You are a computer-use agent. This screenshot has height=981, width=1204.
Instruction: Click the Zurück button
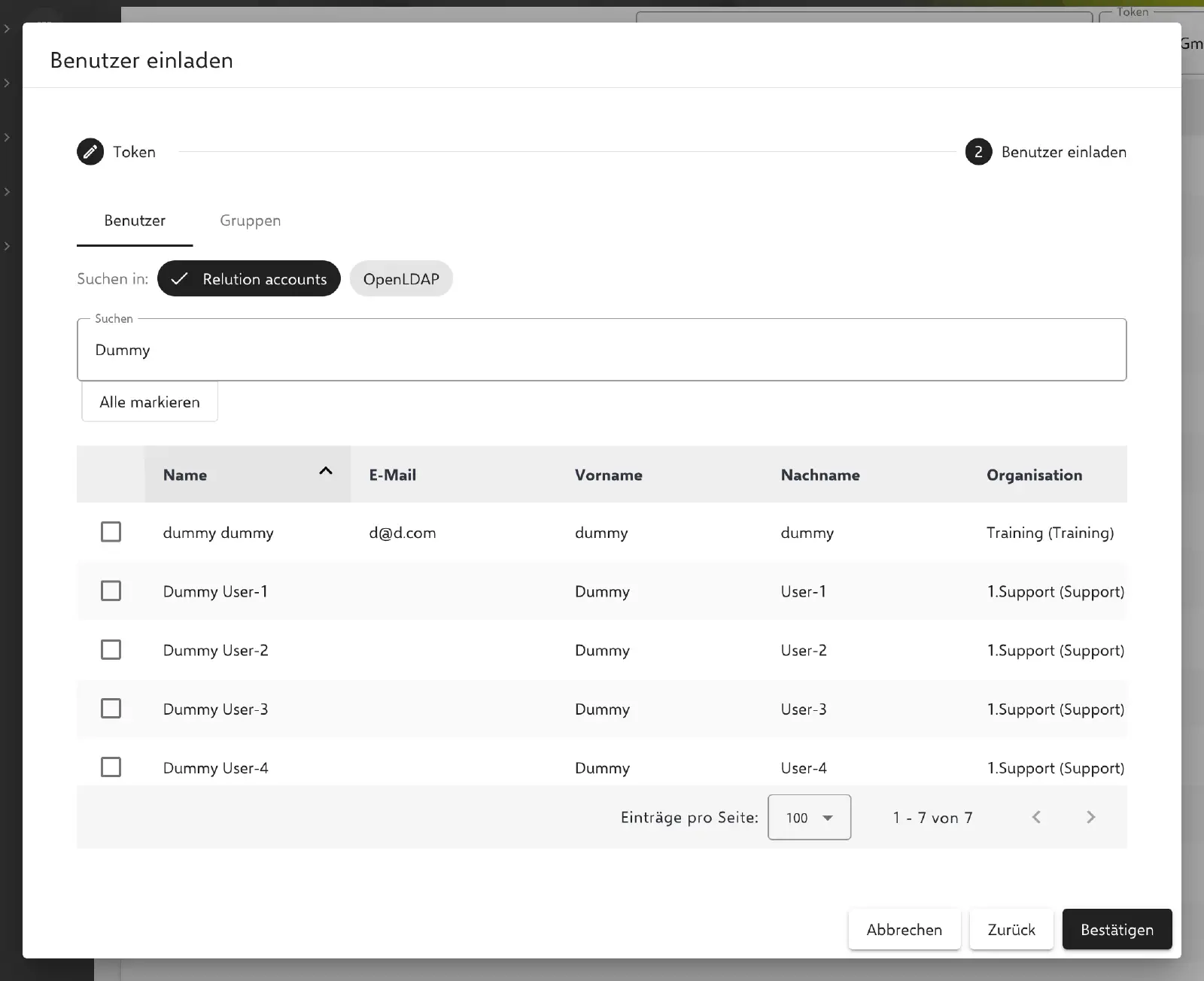(1011, 929)
